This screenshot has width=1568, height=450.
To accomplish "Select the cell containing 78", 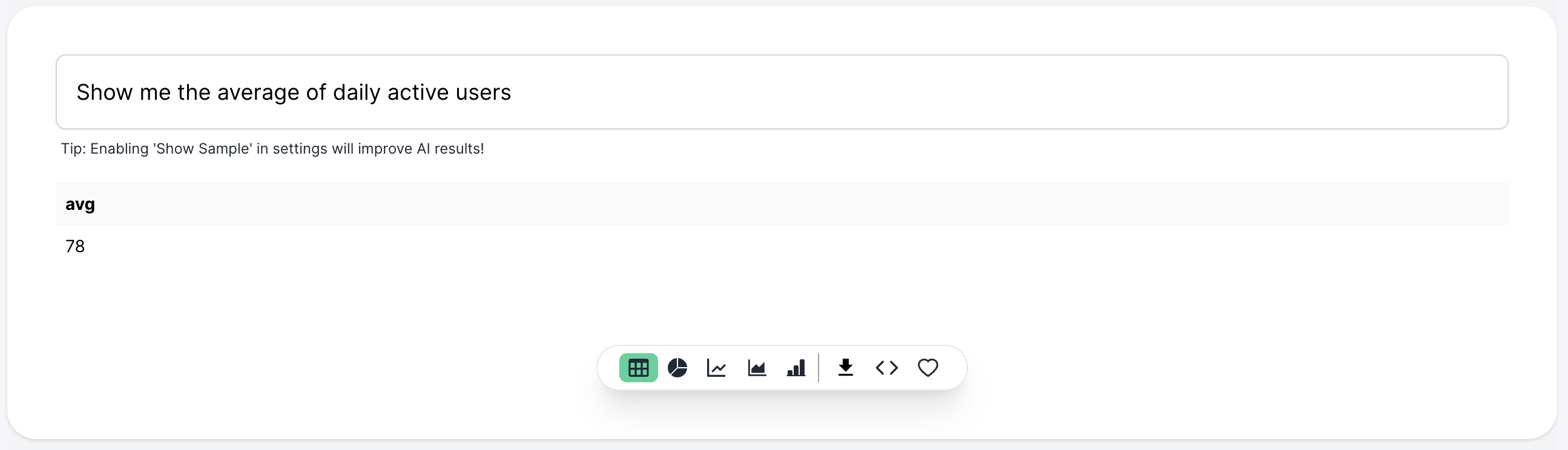I will [x=75, y=246].
